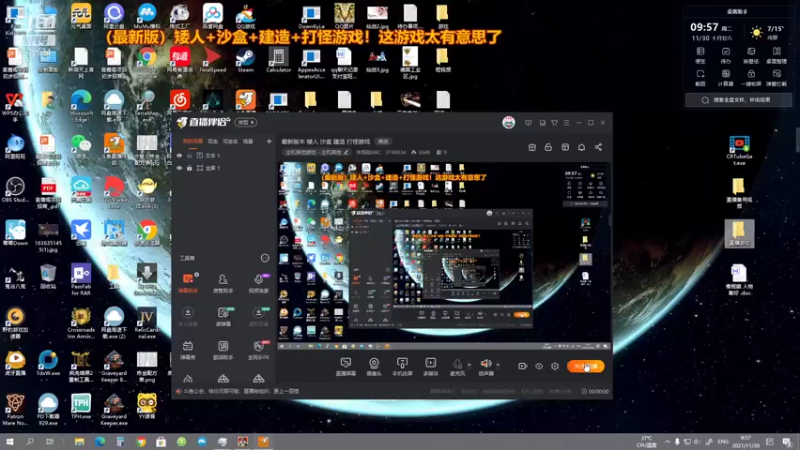Open File Explorer on the taskbar

click(x=79, y=441)
